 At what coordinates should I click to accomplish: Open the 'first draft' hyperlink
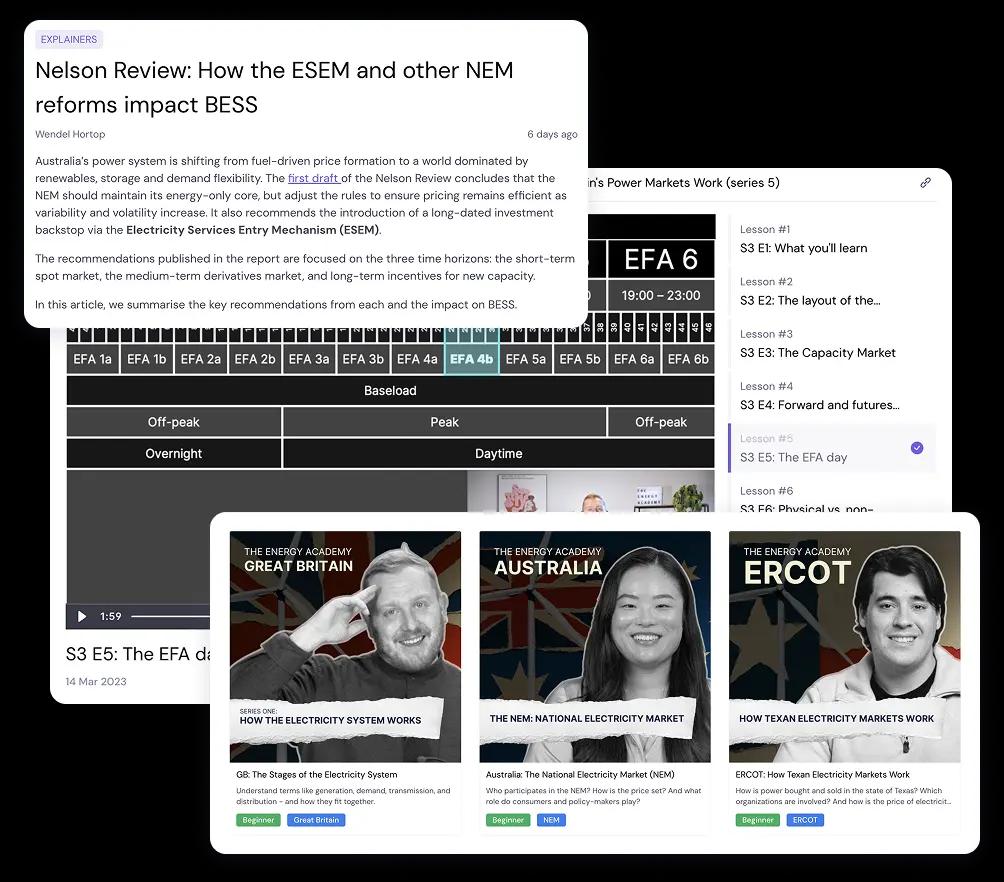[x=313, y=178]
